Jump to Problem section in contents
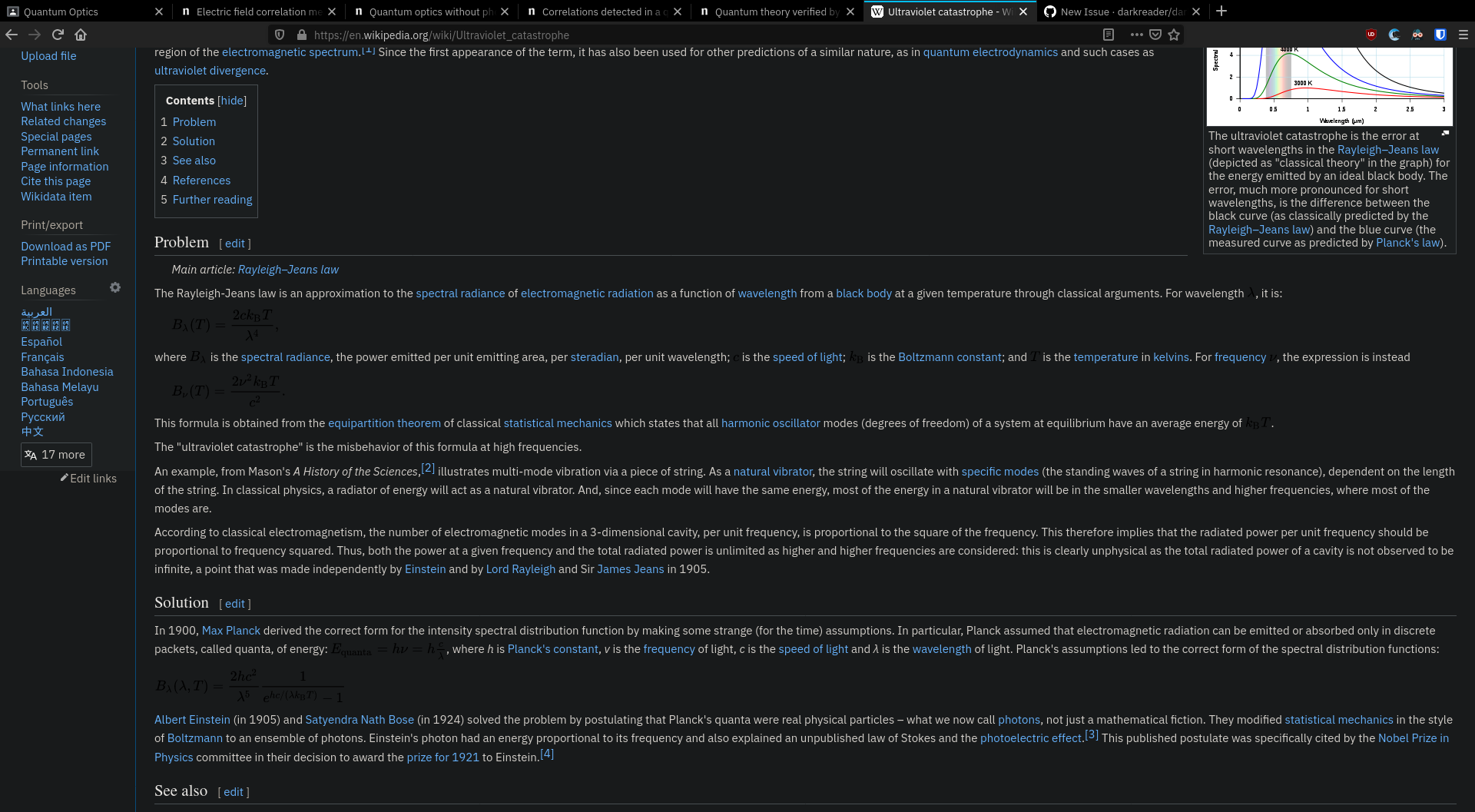Screen dimensions: 1475x812 click(x=194, y=122)
